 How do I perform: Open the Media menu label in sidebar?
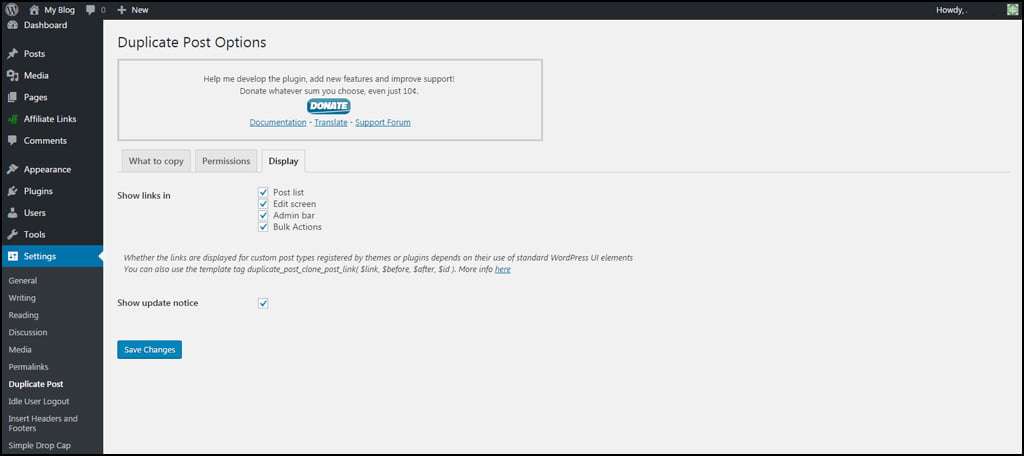coord(36,76)
